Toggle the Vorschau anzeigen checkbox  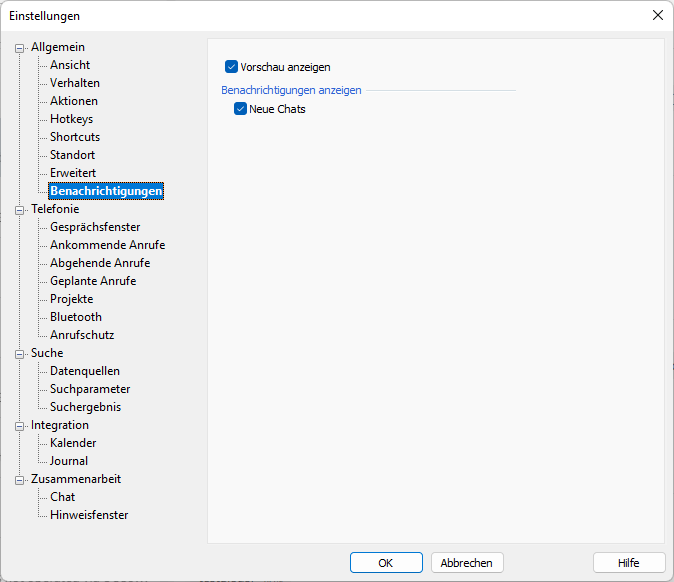coord(232,67)
